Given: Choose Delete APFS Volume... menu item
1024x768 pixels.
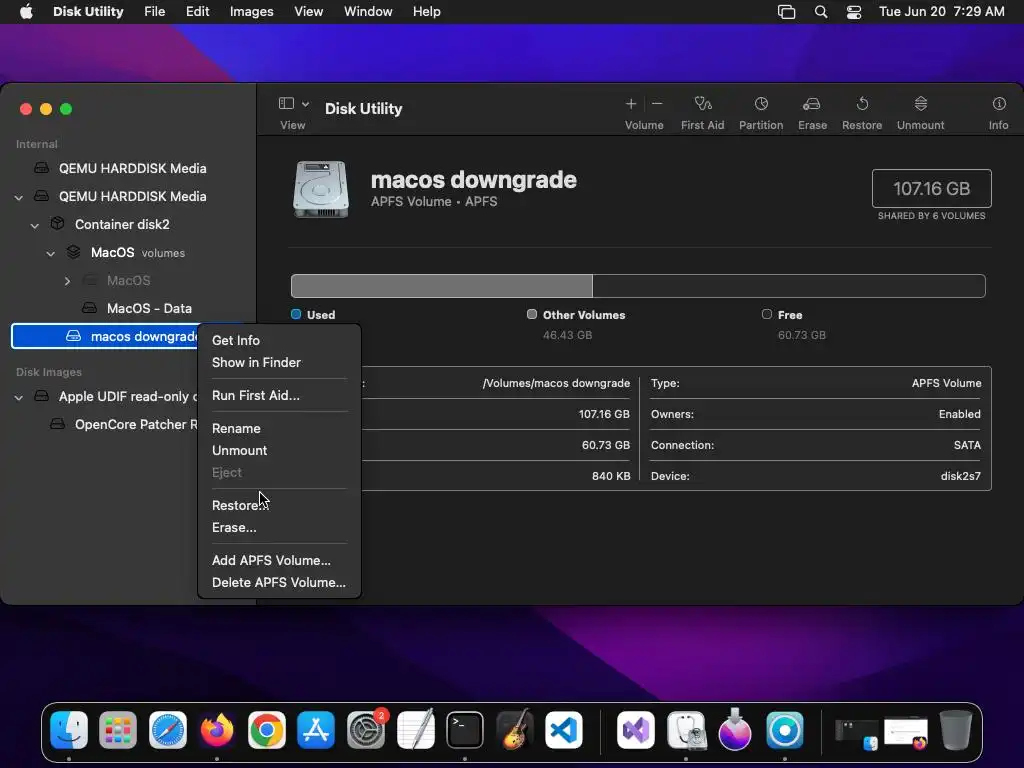Looking at the screenshot, I should point(279,583).
